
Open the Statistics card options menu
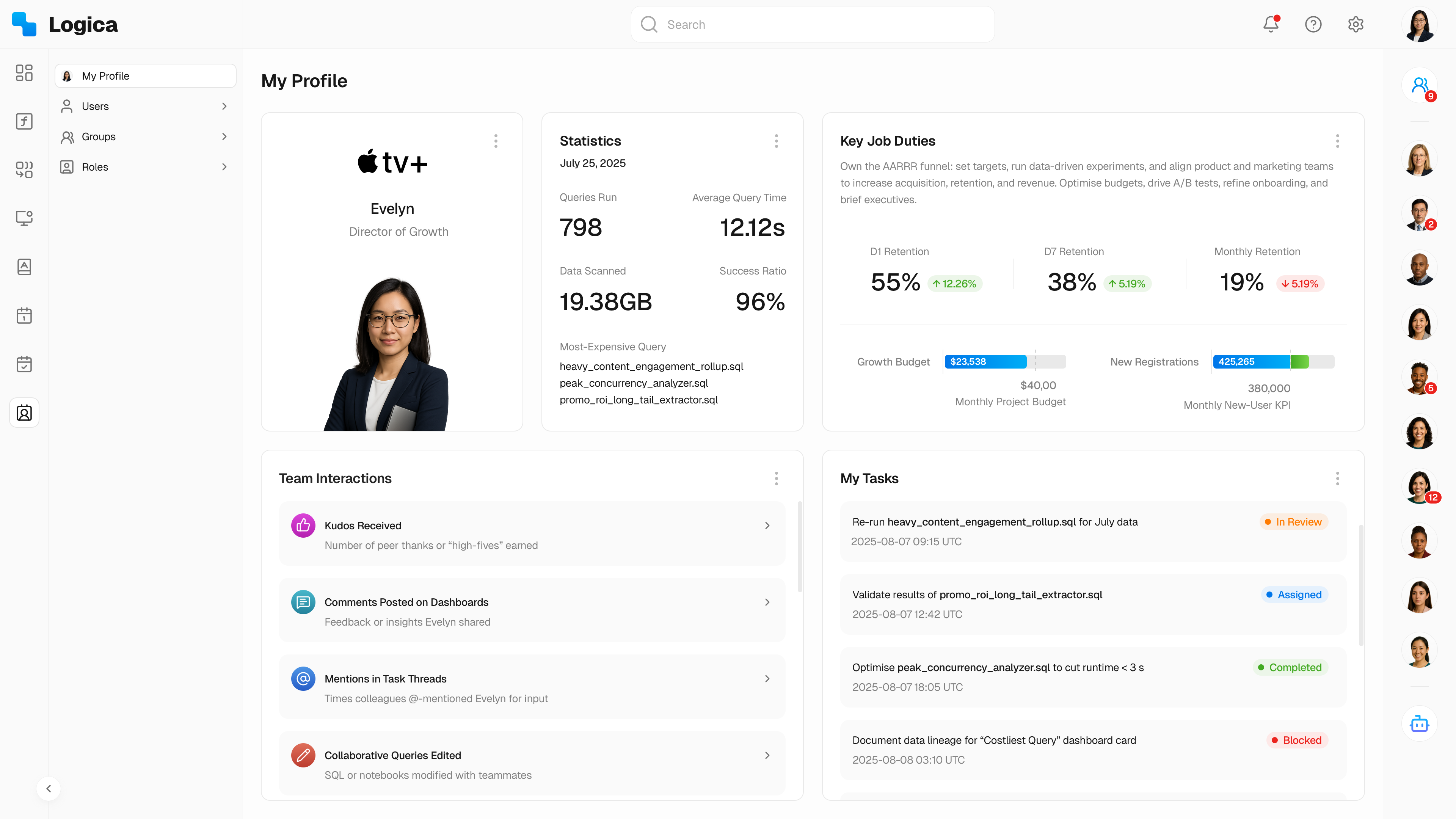pyautogui.click(x=776, y=141)
